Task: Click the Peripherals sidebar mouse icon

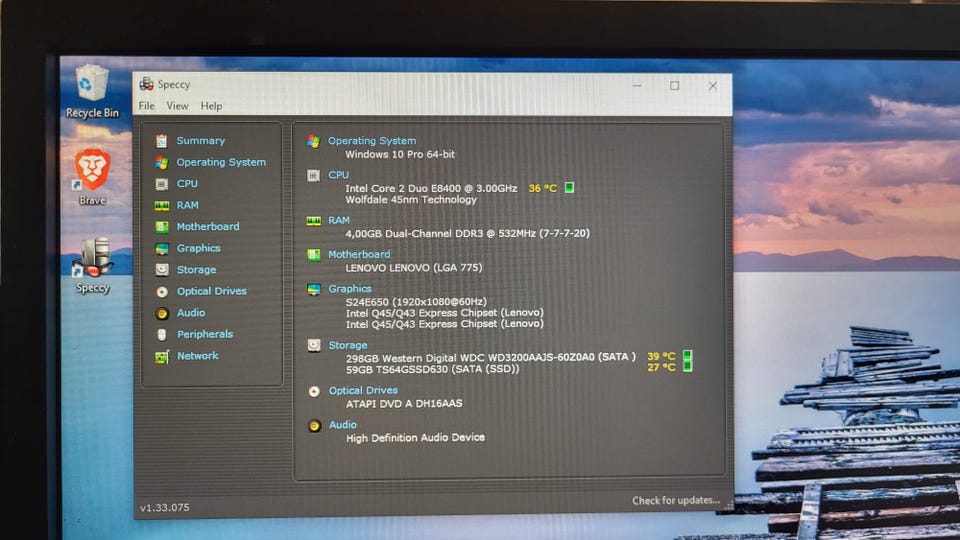Action: [162, 335]
